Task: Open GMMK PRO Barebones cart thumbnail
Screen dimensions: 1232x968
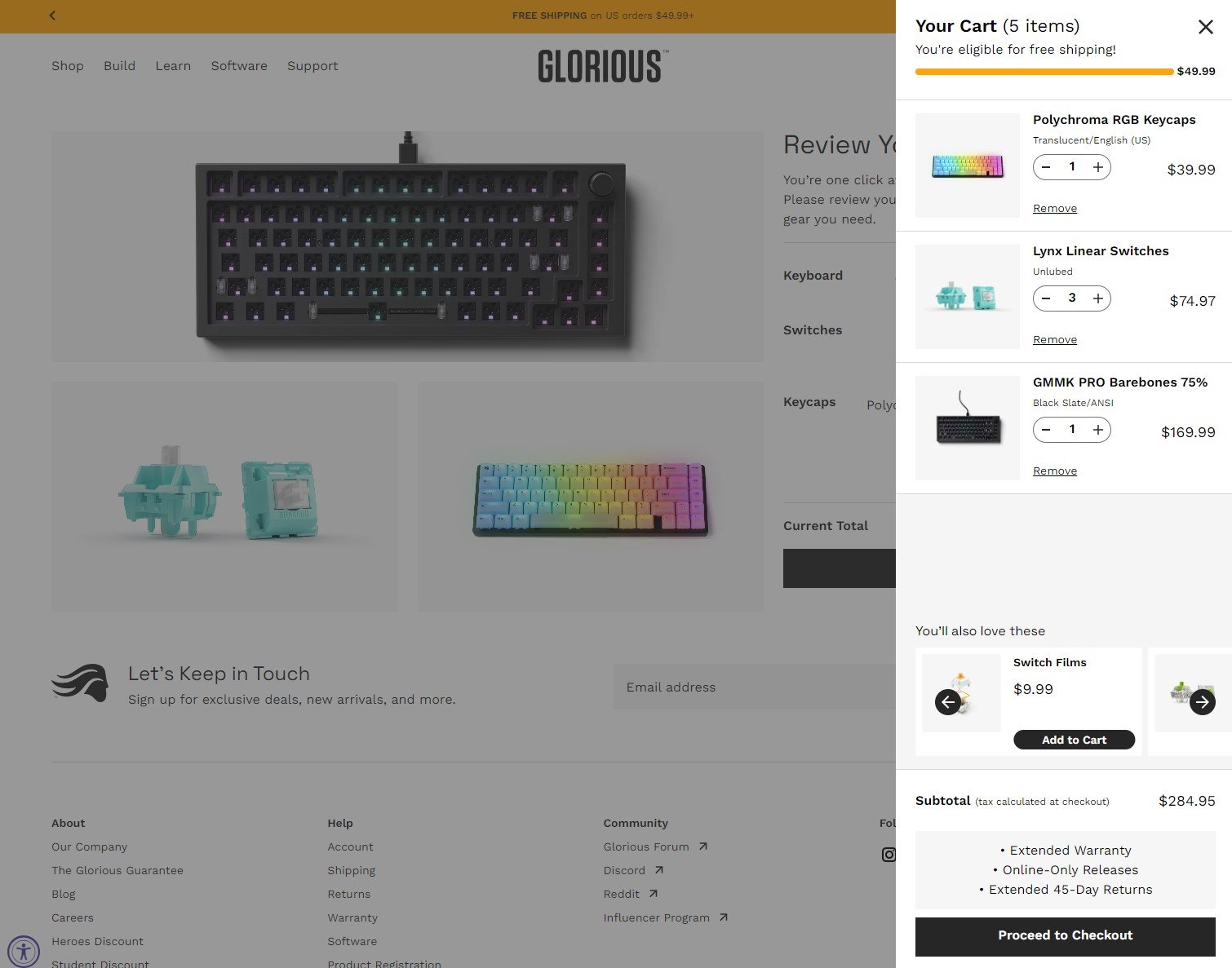Action: 967,428
